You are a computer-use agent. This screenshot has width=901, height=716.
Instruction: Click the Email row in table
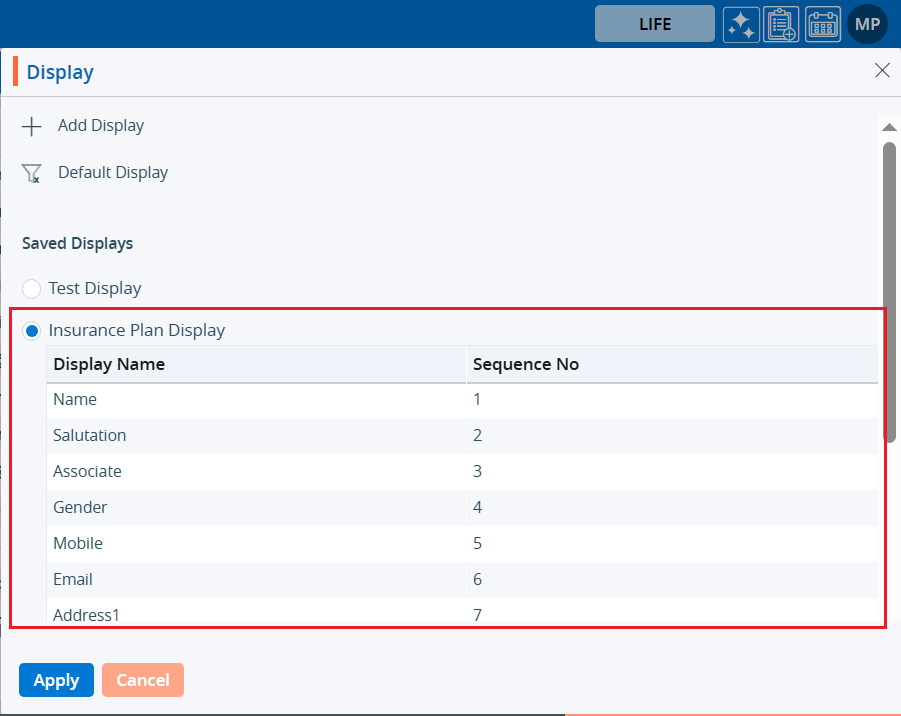click(73, 579)
